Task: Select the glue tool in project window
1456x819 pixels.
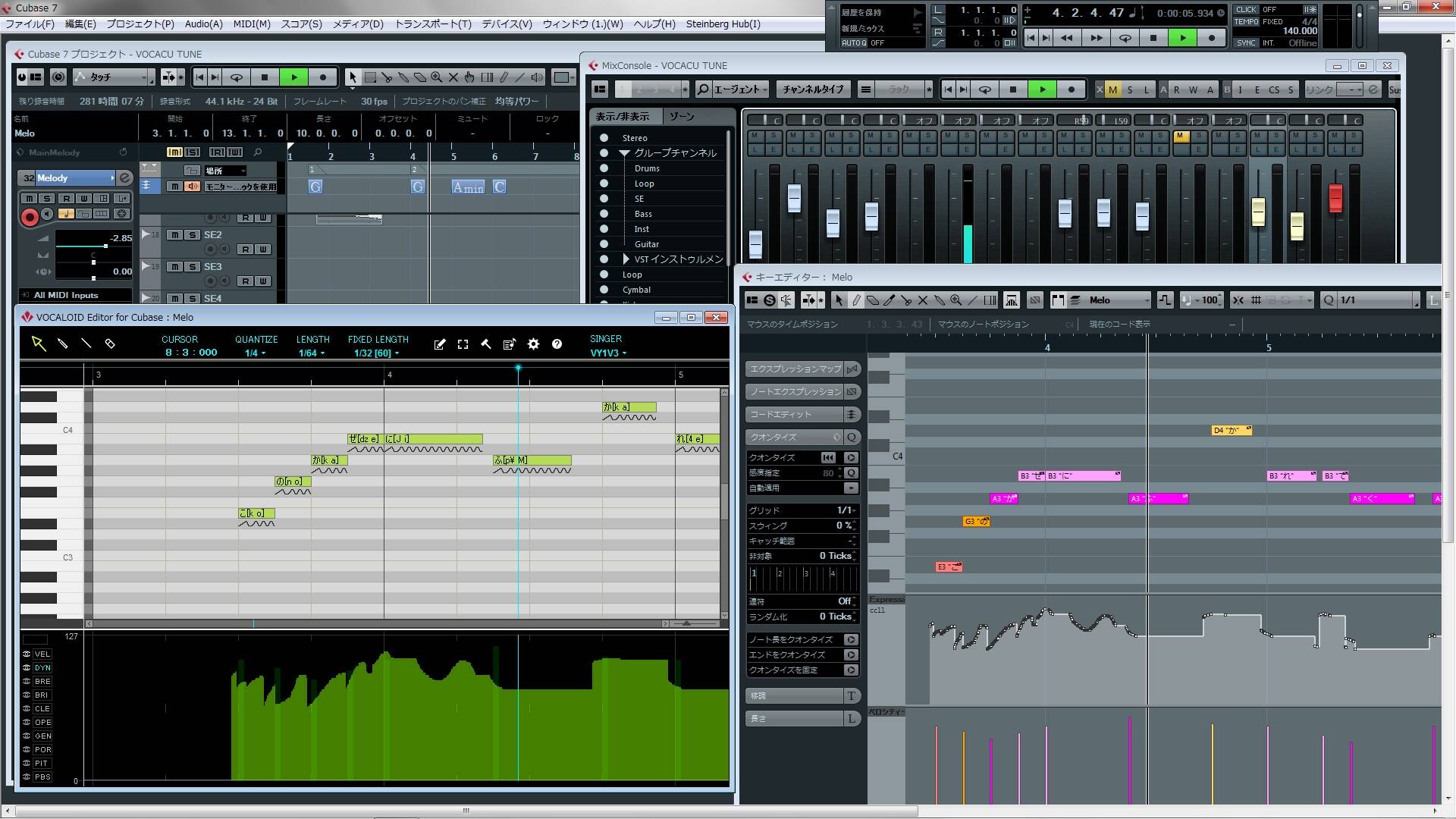Action: pos(403,77)
